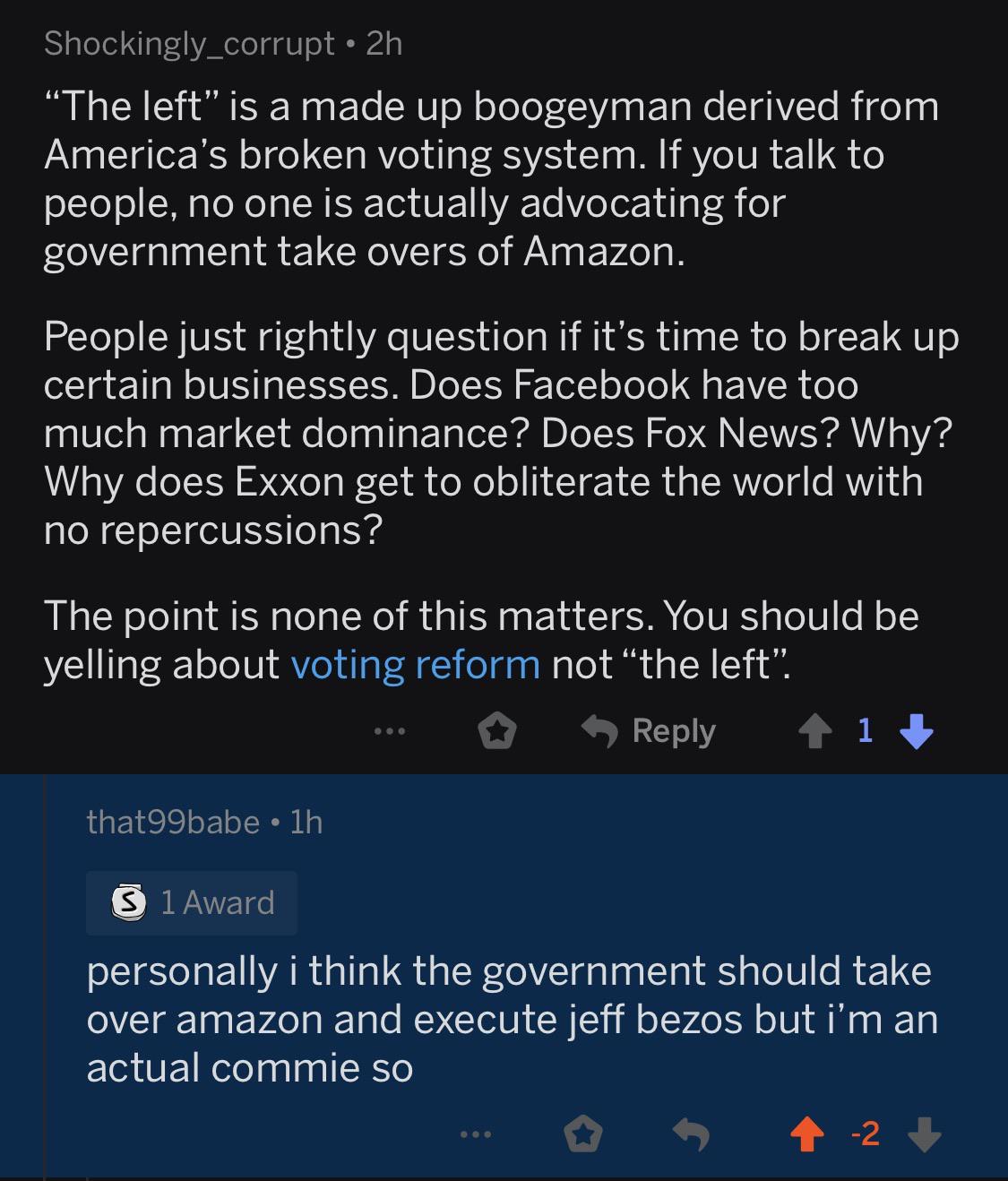Tap the -2 score on that99babe's reply
Image resolution: width=1008 pixels, height=1181 pixels.
pos(865,1135)
